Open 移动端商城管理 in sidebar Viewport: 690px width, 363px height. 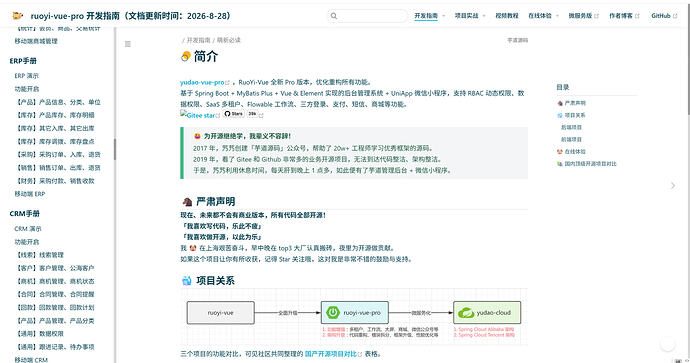point(36,41)
